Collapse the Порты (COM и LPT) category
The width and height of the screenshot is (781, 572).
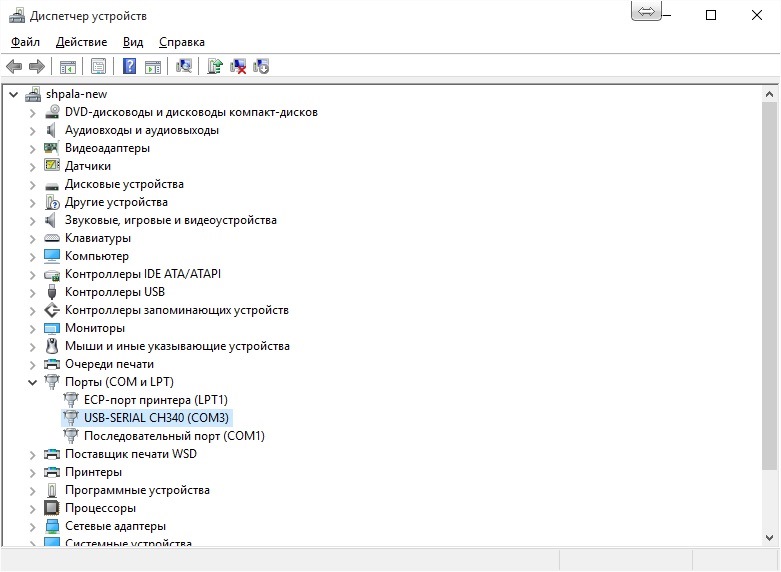(x=32, y=382)
